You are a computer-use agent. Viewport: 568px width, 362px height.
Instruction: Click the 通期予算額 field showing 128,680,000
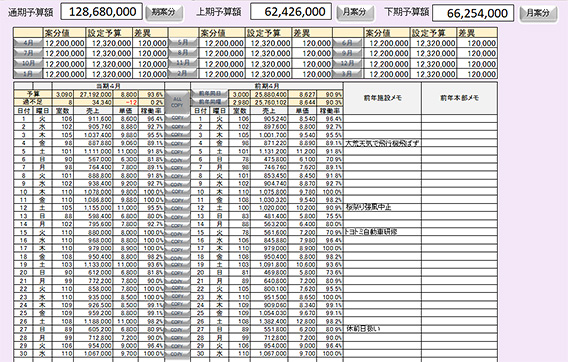[102, 12]
